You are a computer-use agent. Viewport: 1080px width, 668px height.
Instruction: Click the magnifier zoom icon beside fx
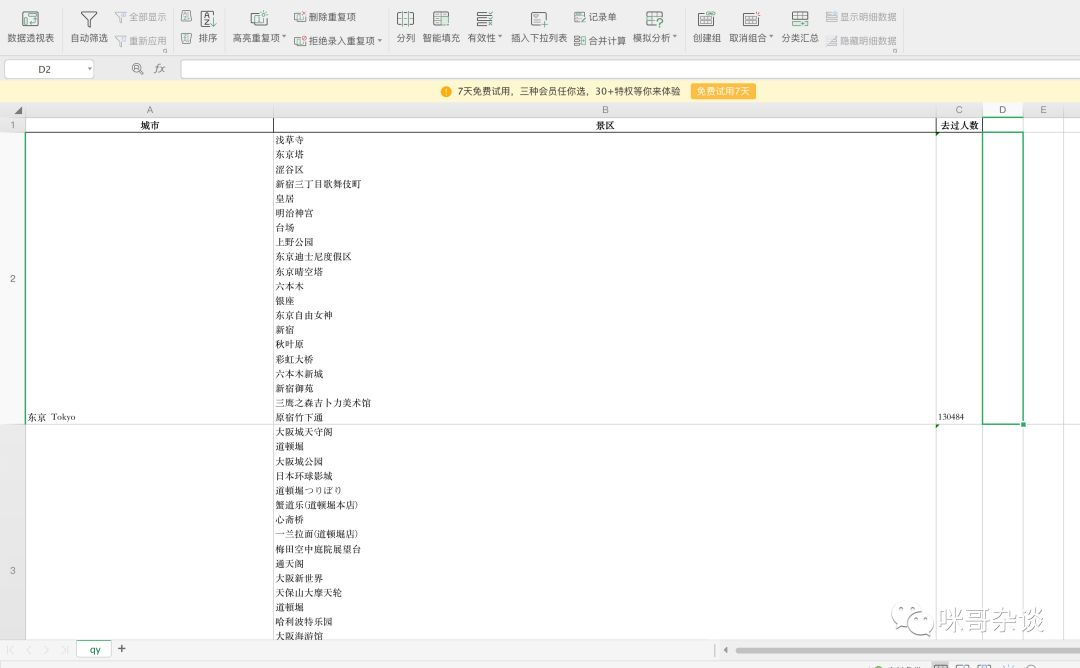(137, 69)
